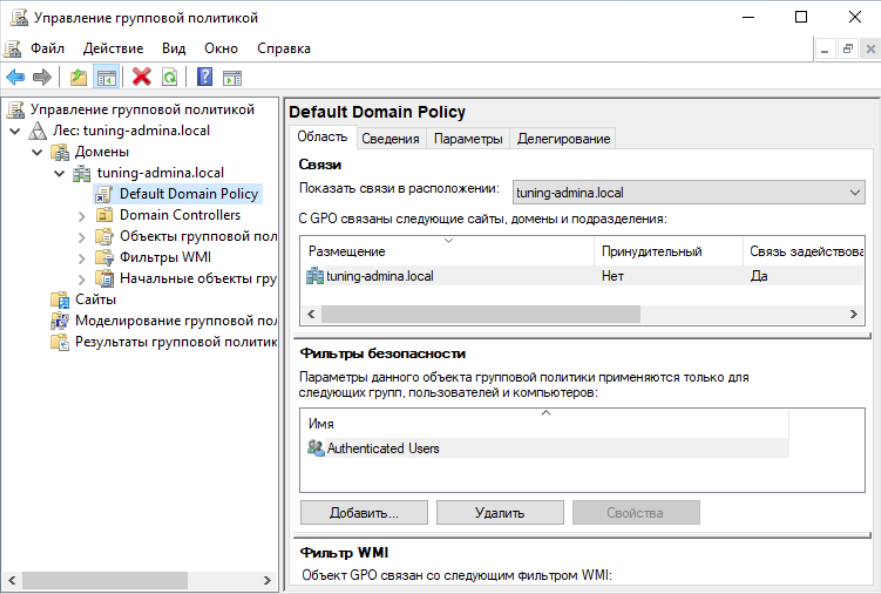Viewport: 881px width, 594px height.
Task: Click the Свойства button
Action: tap(636, 513)
